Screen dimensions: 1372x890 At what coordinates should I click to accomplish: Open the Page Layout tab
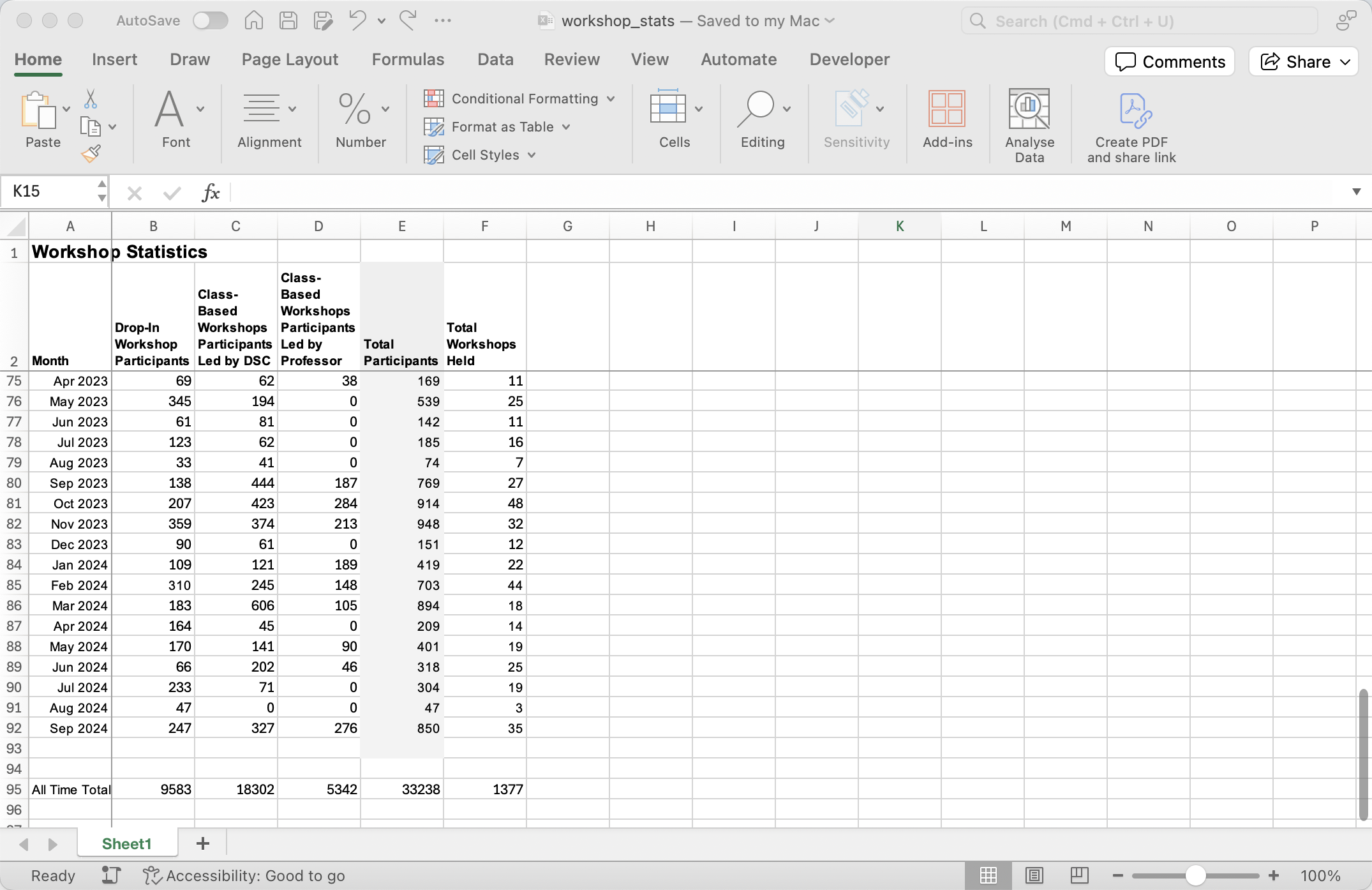[x=290, y=59]
